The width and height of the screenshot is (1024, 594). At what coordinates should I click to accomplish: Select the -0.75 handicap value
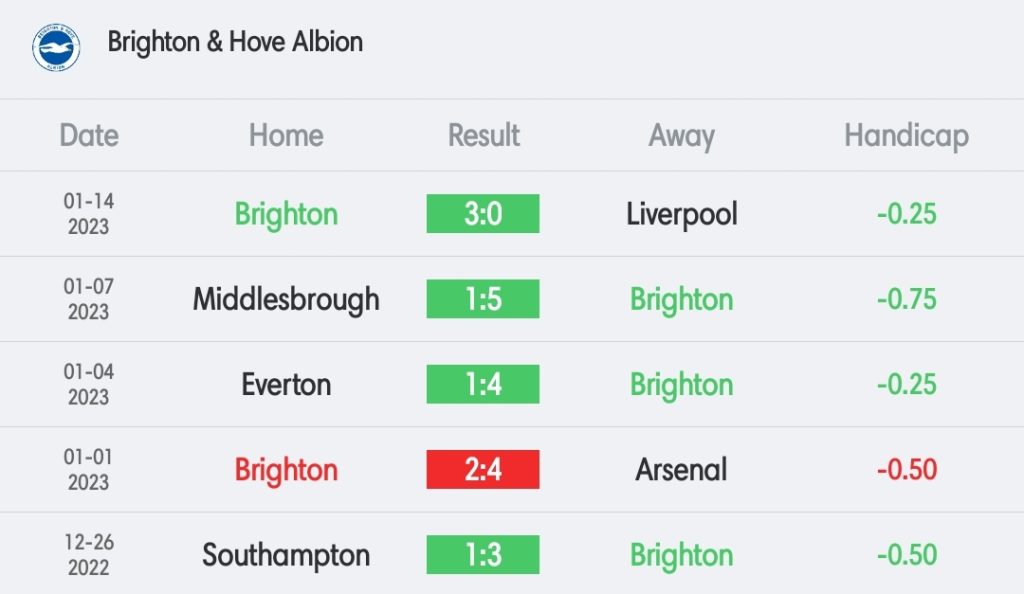[906, 300]
